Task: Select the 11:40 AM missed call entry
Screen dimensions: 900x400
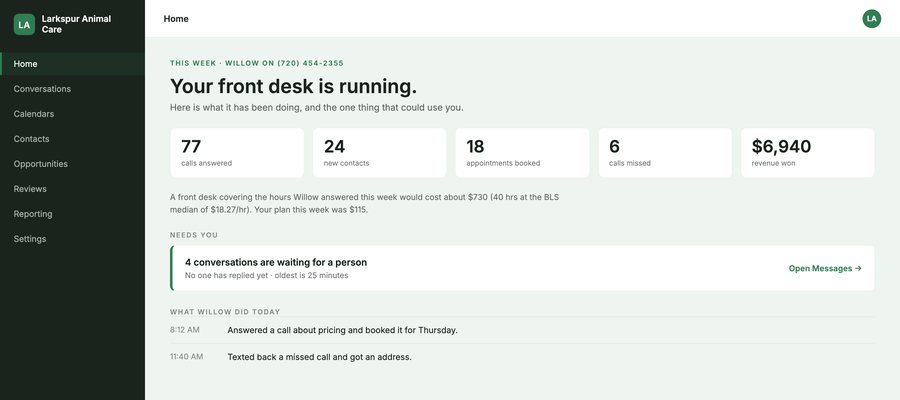Action: tap(522, 357)
